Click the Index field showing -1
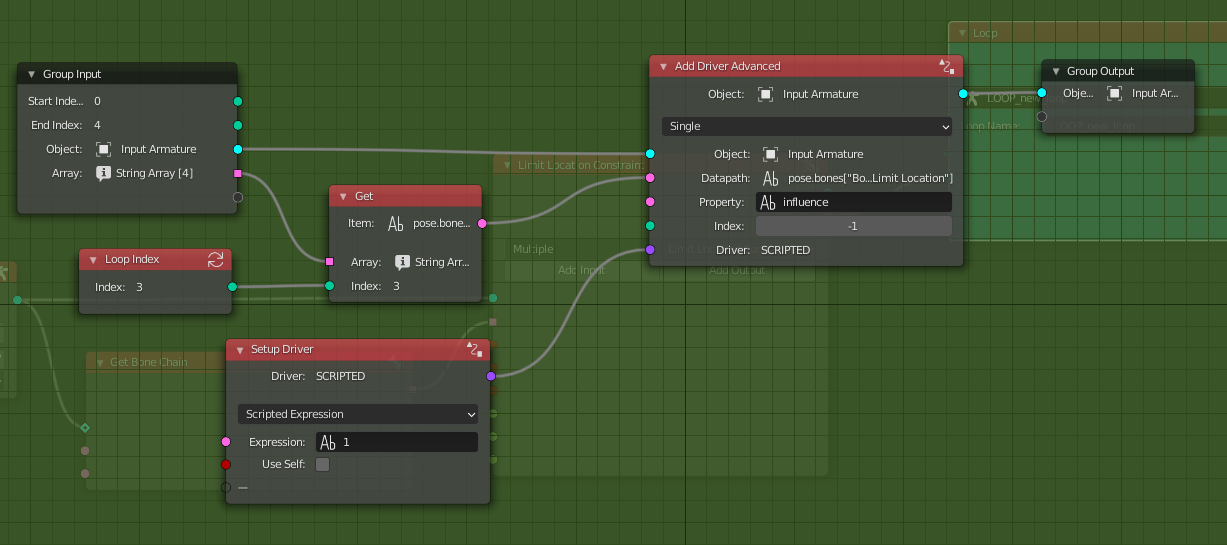 click(x=854, y=226)
